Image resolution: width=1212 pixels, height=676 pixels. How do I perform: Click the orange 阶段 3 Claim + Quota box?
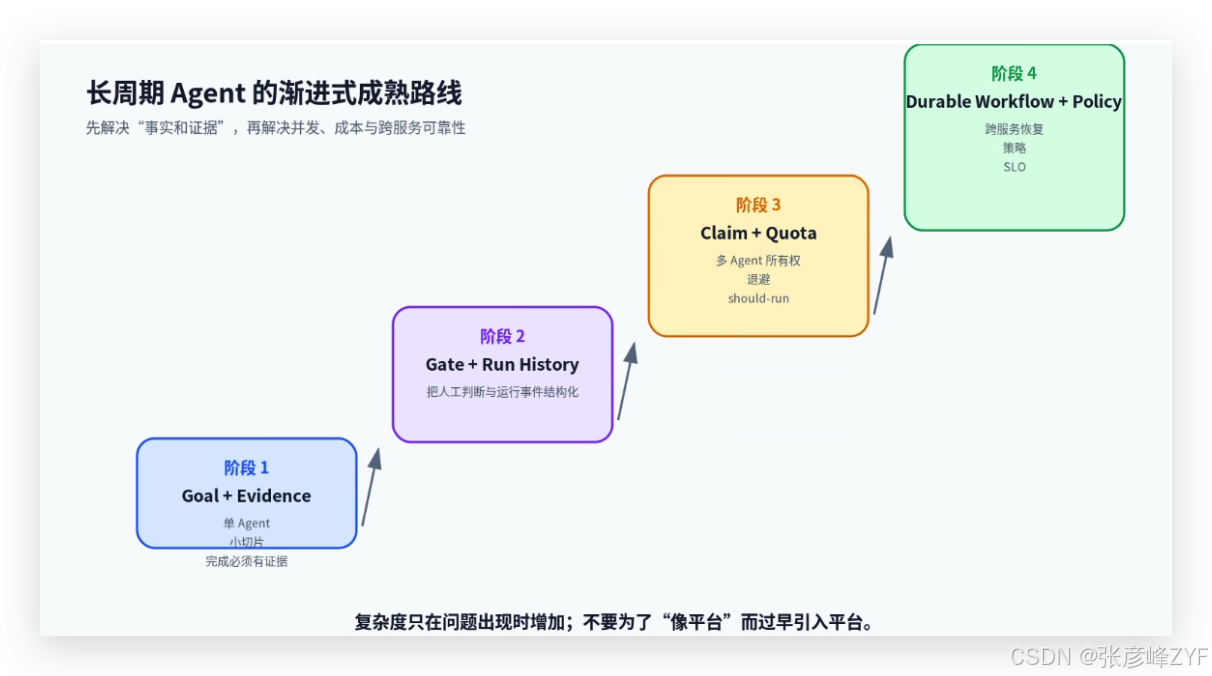758,256
